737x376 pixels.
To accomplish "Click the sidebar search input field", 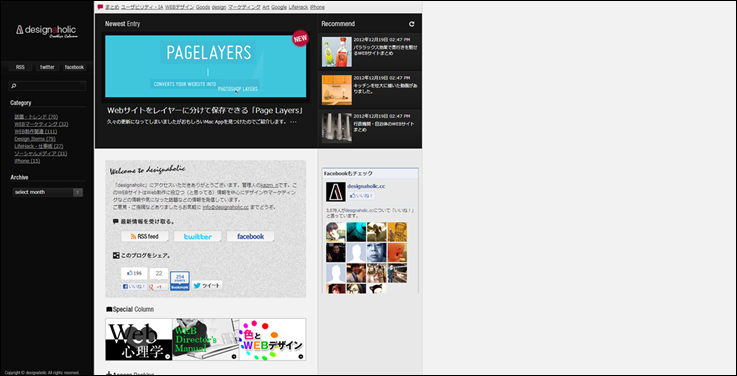I will (47, 86).
